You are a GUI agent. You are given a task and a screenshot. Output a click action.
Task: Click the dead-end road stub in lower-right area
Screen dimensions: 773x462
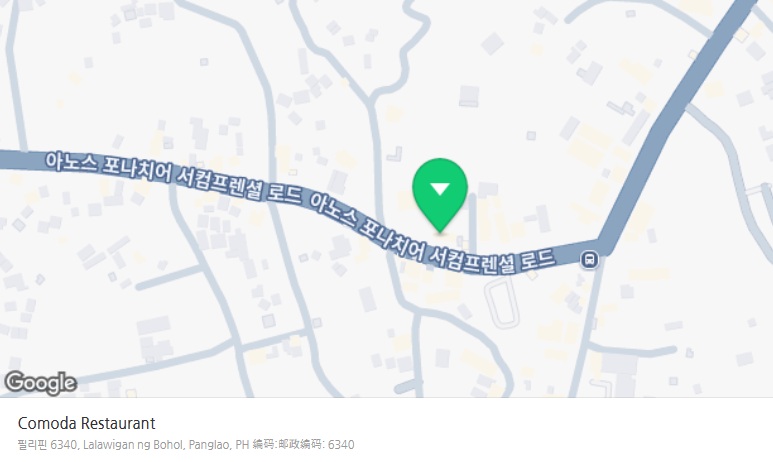click(x=632, y=349)
